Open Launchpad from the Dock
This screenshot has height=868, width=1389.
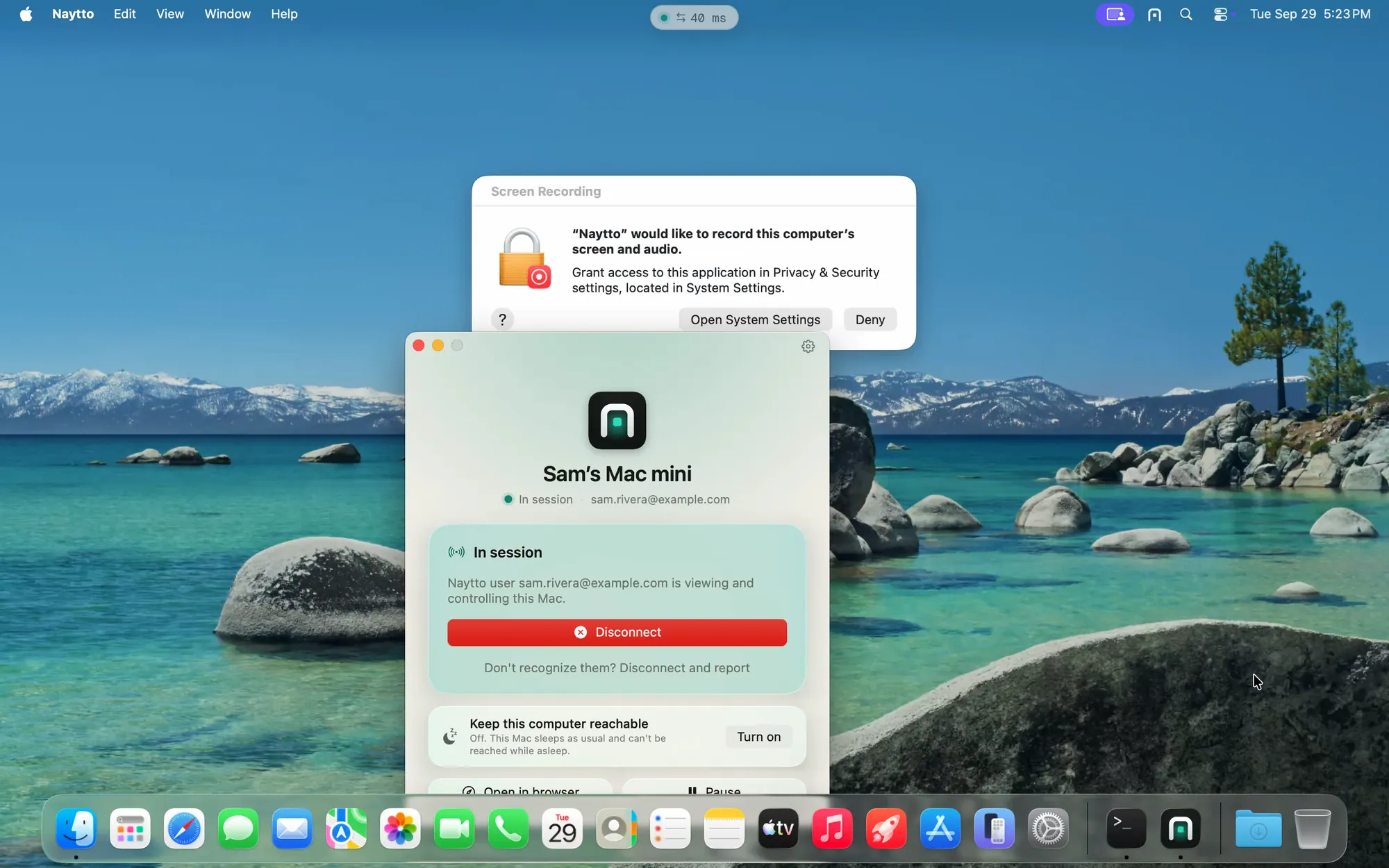130,828
